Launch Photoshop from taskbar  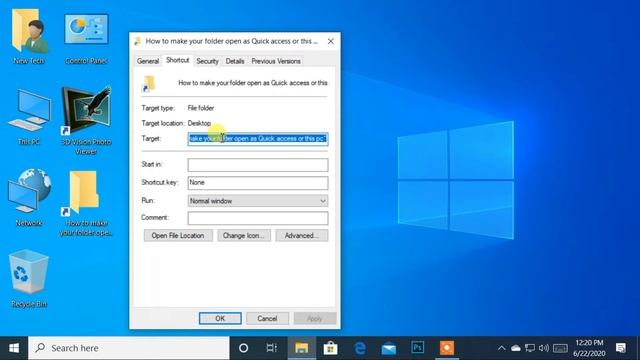418,347
